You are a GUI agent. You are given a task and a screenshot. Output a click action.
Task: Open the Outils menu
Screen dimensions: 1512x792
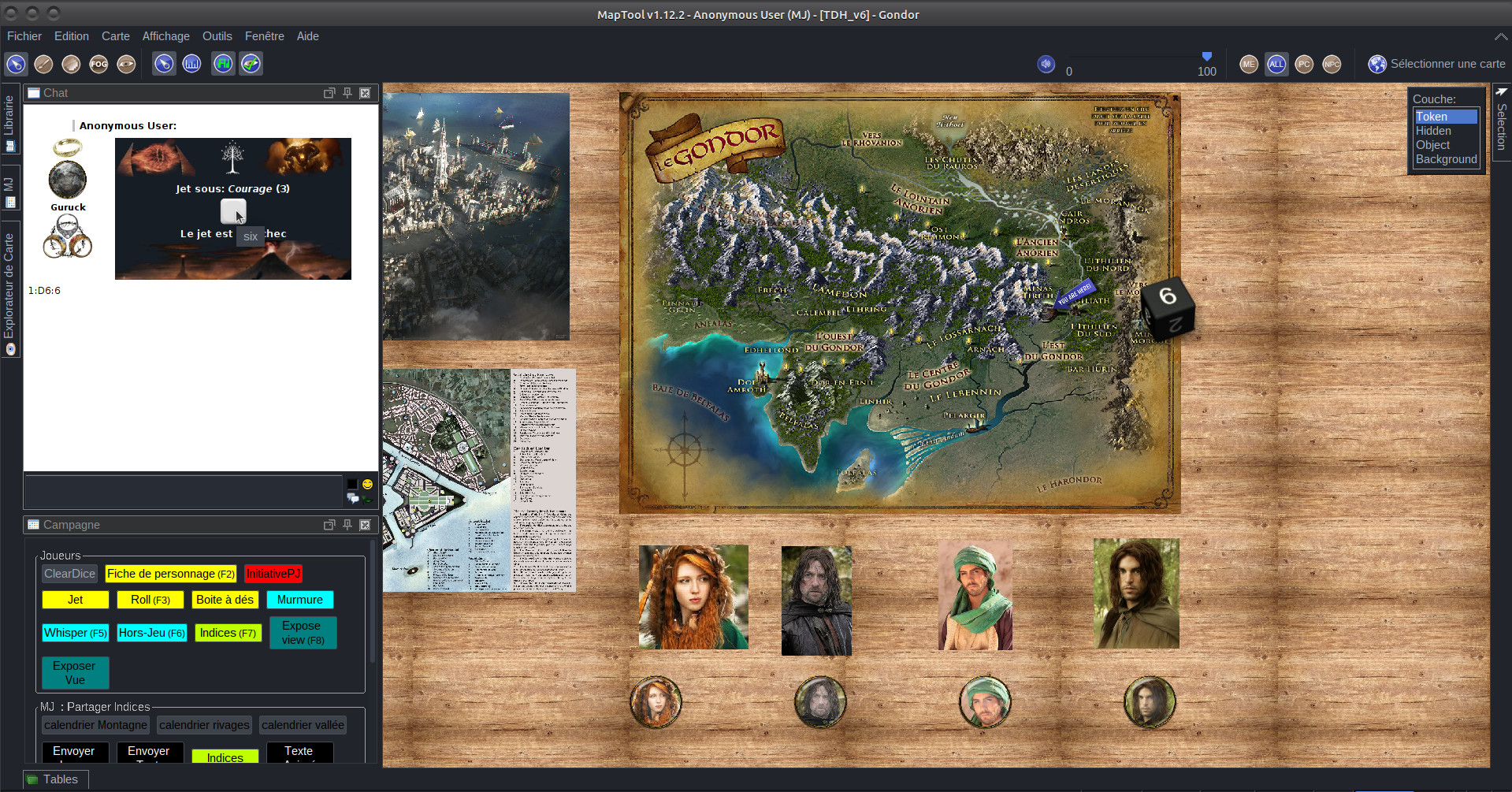click(x=217, y=36)
